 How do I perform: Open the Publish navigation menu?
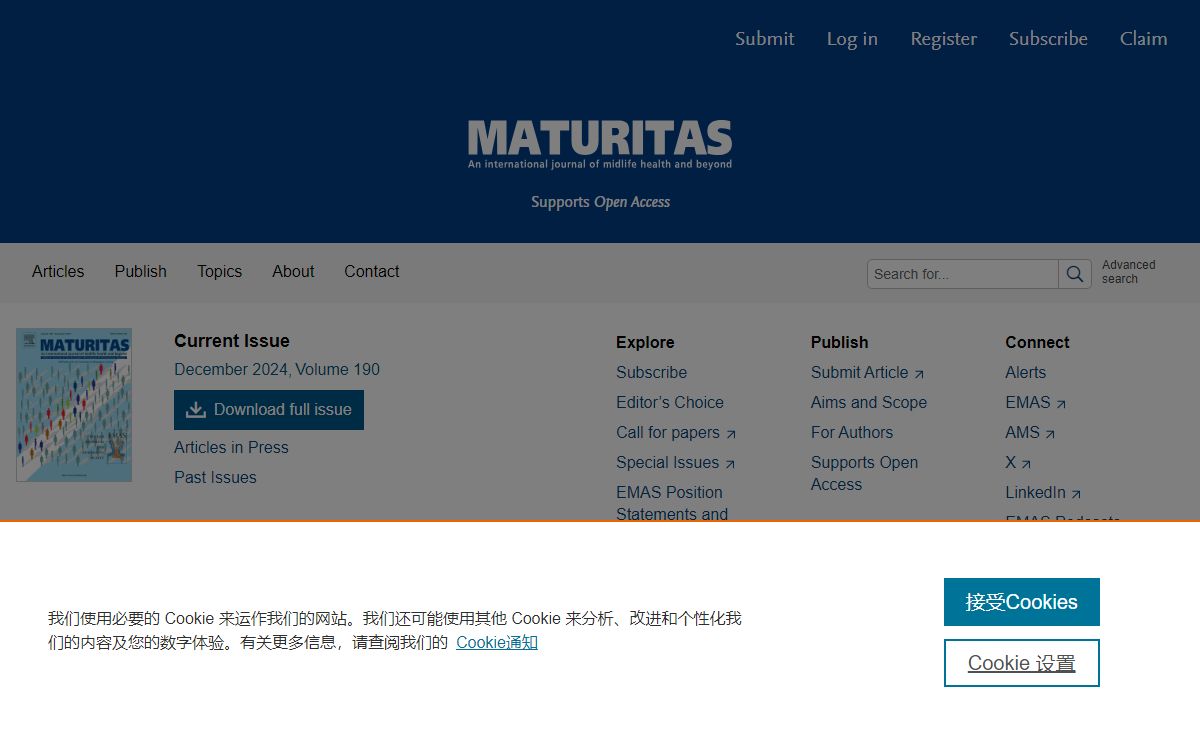pos(140,271)
